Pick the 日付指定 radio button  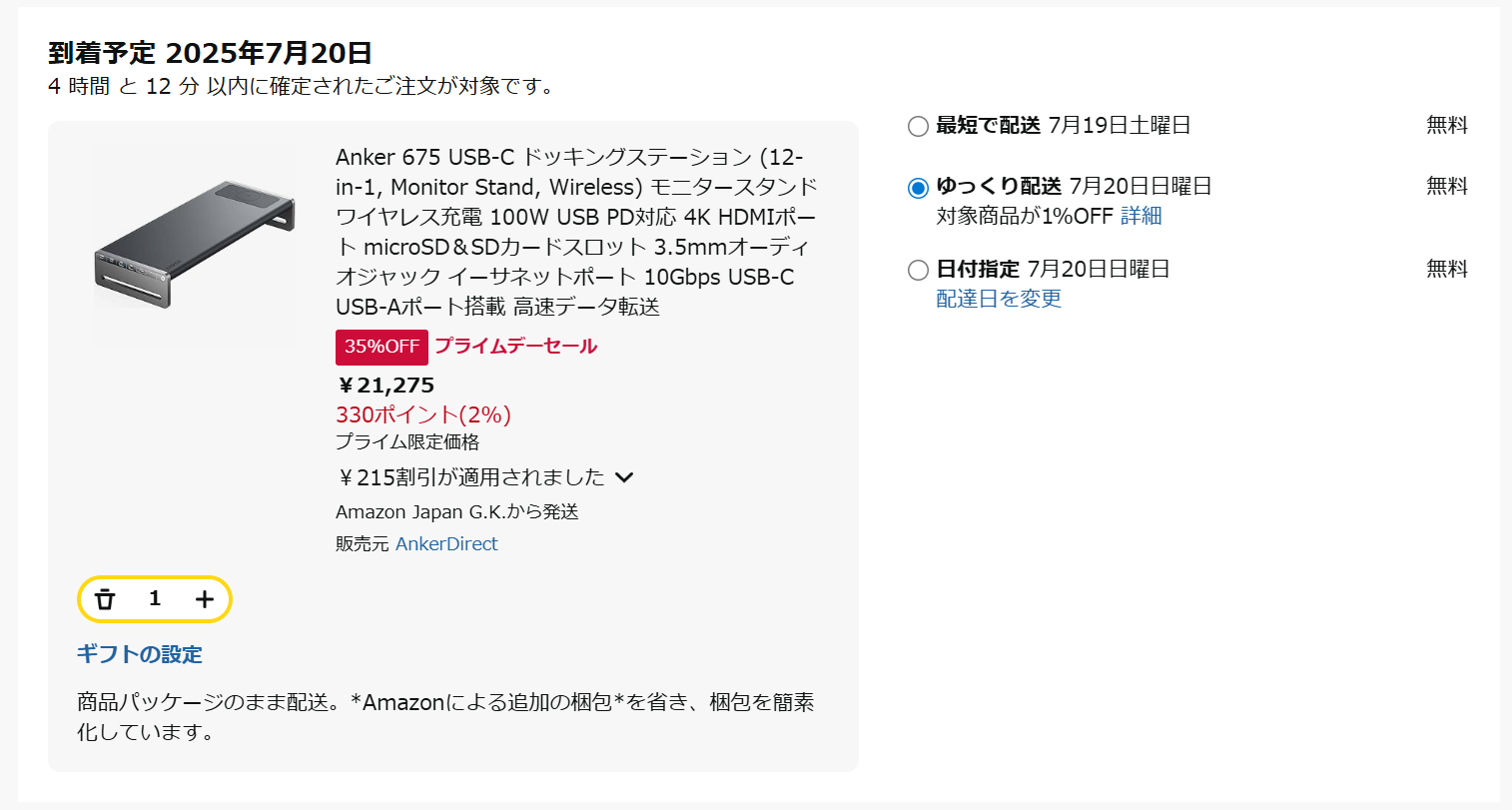918,271
